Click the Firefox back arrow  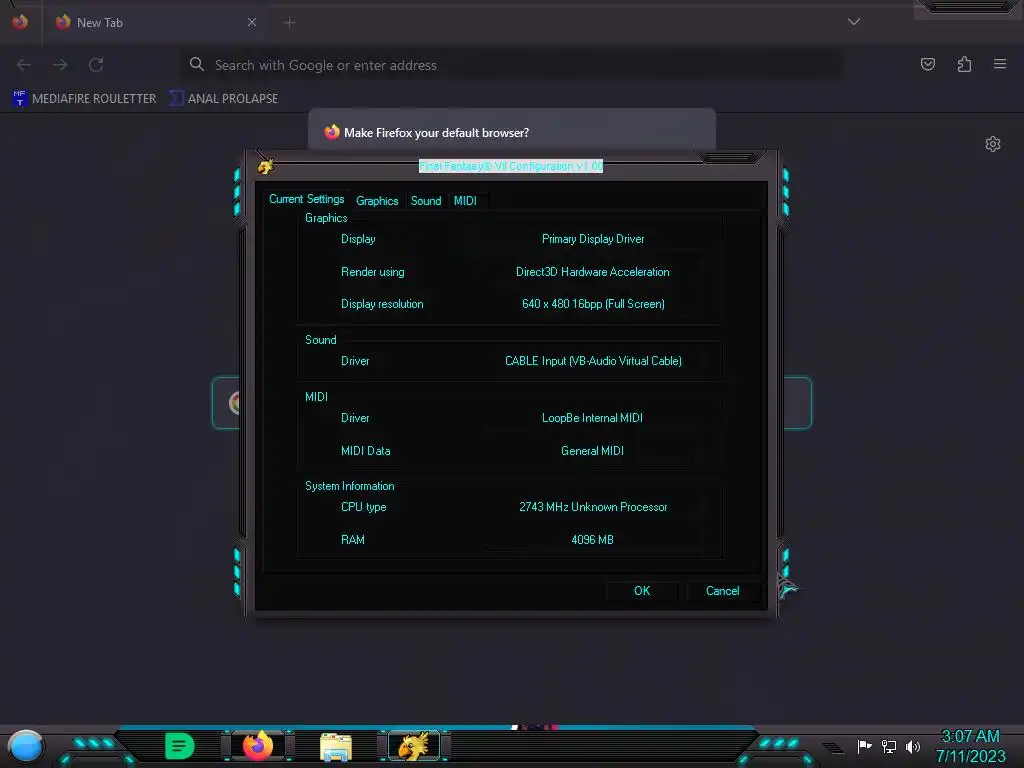[x=24, y=65]
